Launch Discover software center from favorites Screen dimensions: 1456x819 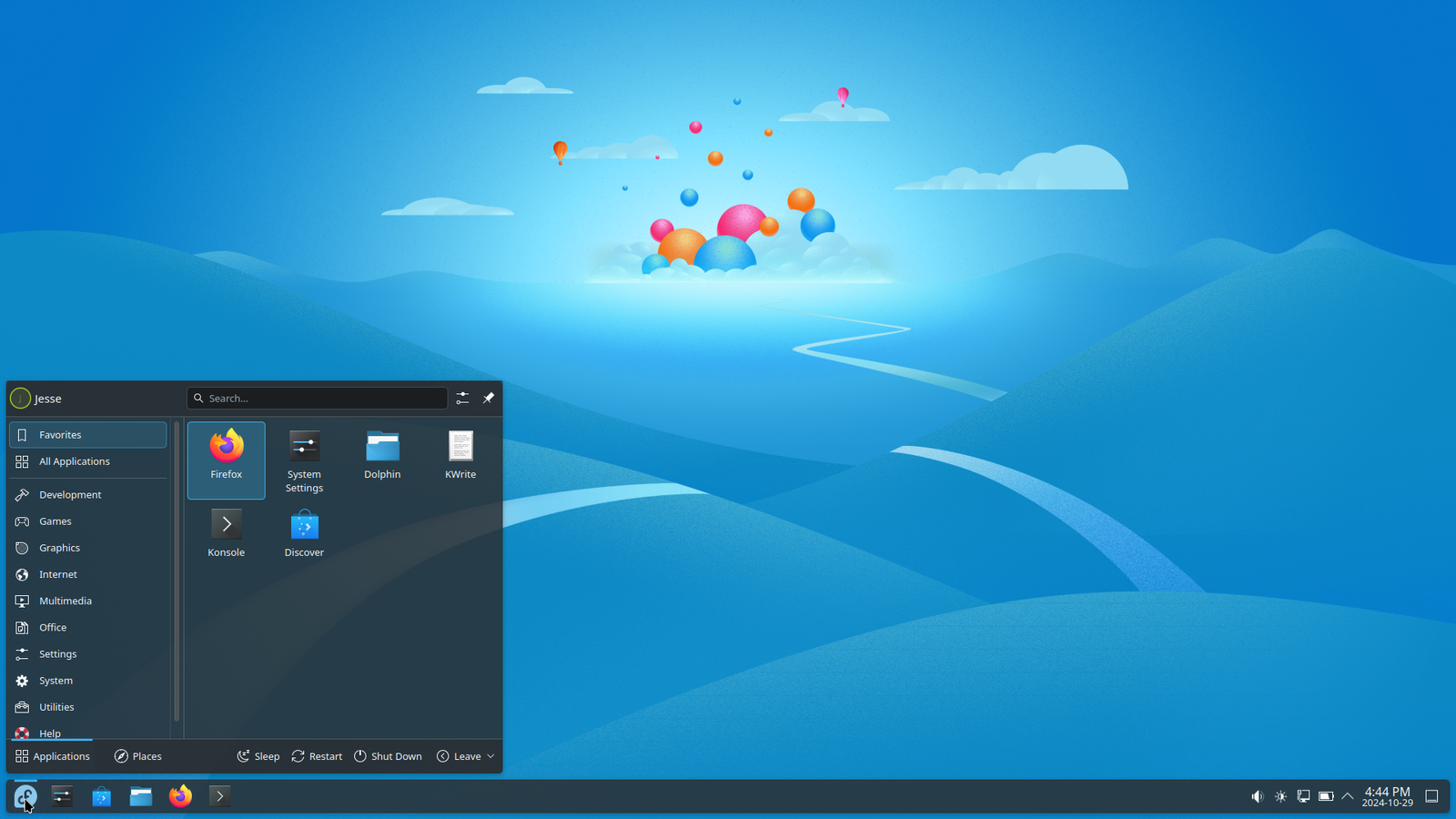(303, 532)
